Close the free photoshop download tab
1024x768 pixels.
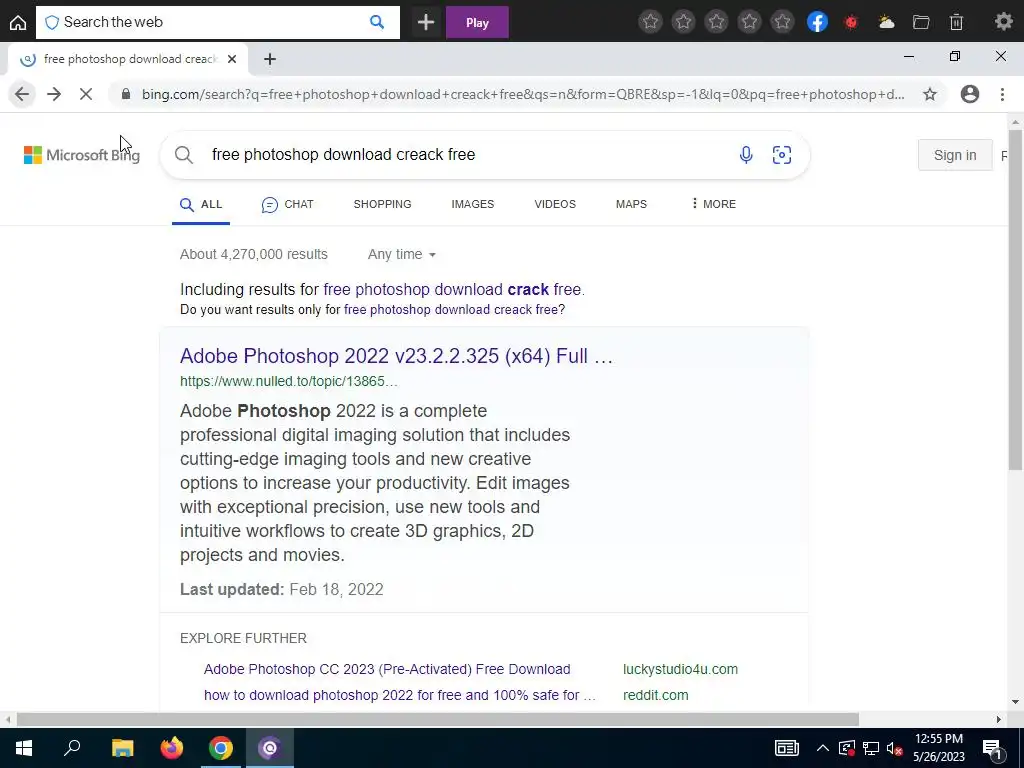pos(232,59)
